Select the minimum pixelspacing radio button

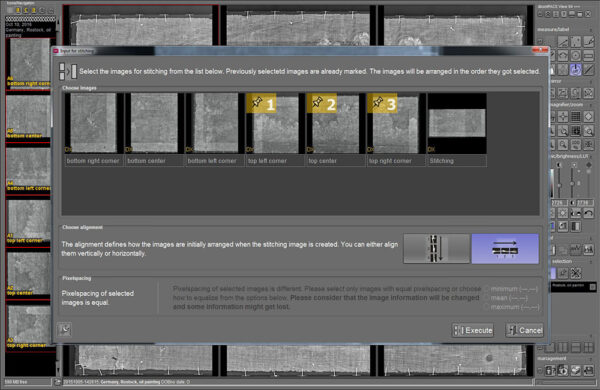tap(487, 289)
